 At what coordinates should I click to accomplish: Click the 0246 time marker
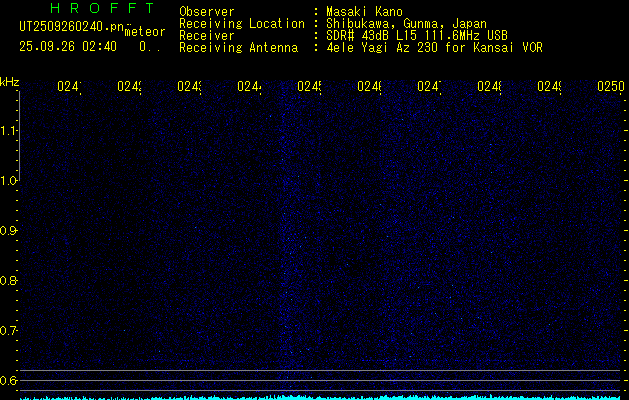[369, 86]
